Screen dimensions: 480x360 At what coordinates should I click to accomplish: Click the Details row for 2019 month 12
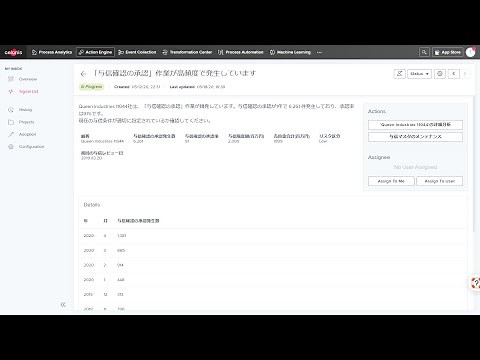click(x=272, y=294)
